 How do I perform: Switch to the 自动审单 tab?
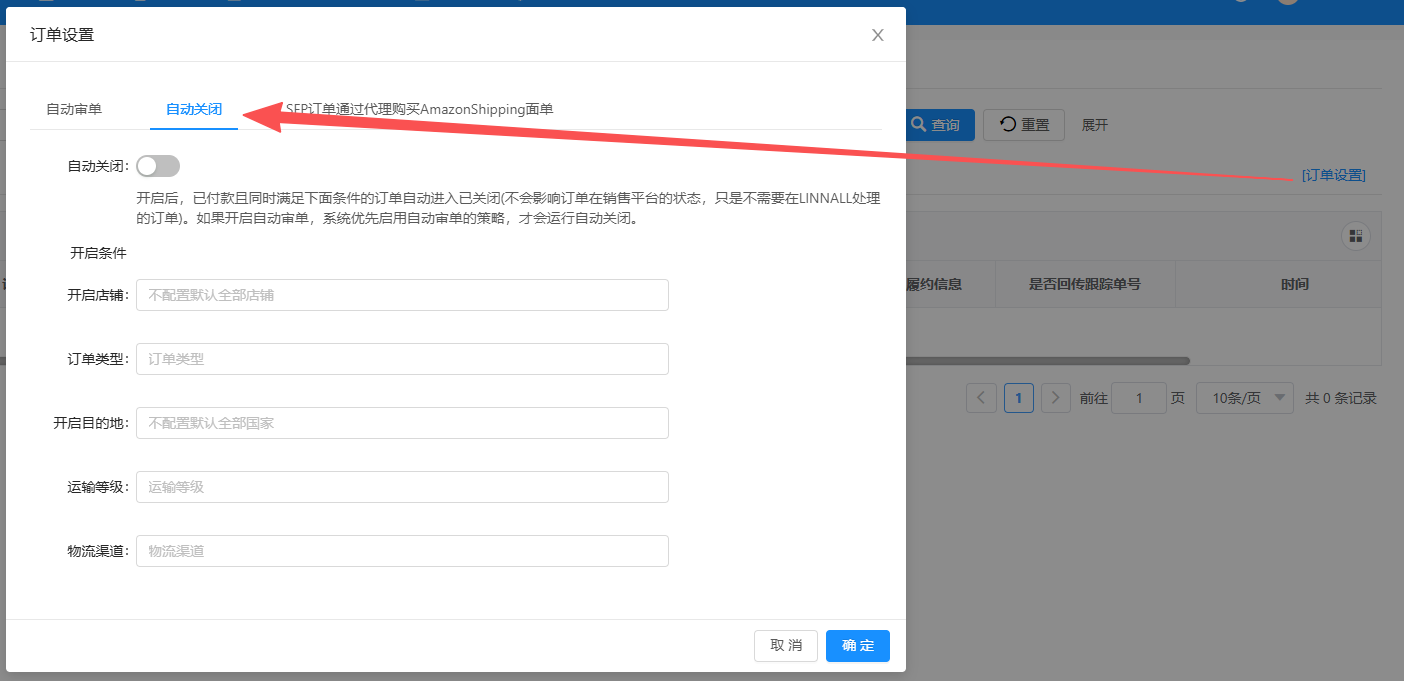coord(74,109)
